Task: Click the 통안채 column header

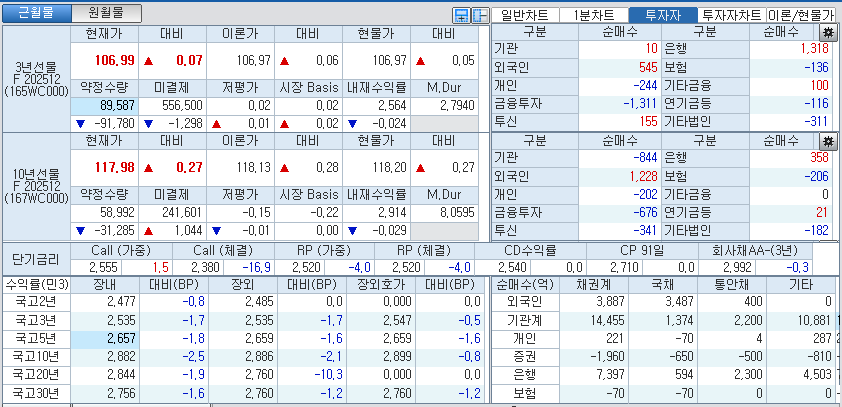Action: (x=732, y=285)
